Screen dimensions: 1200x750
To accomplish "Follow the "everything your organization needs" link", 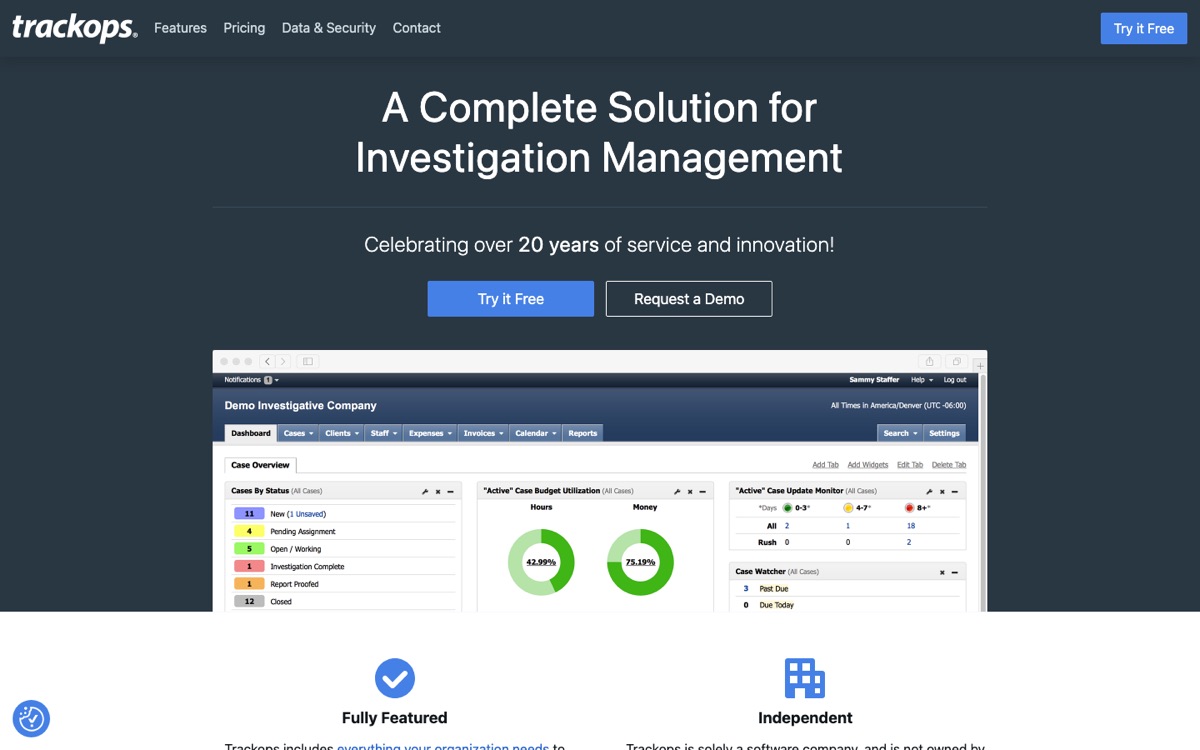I will [443, 746].
